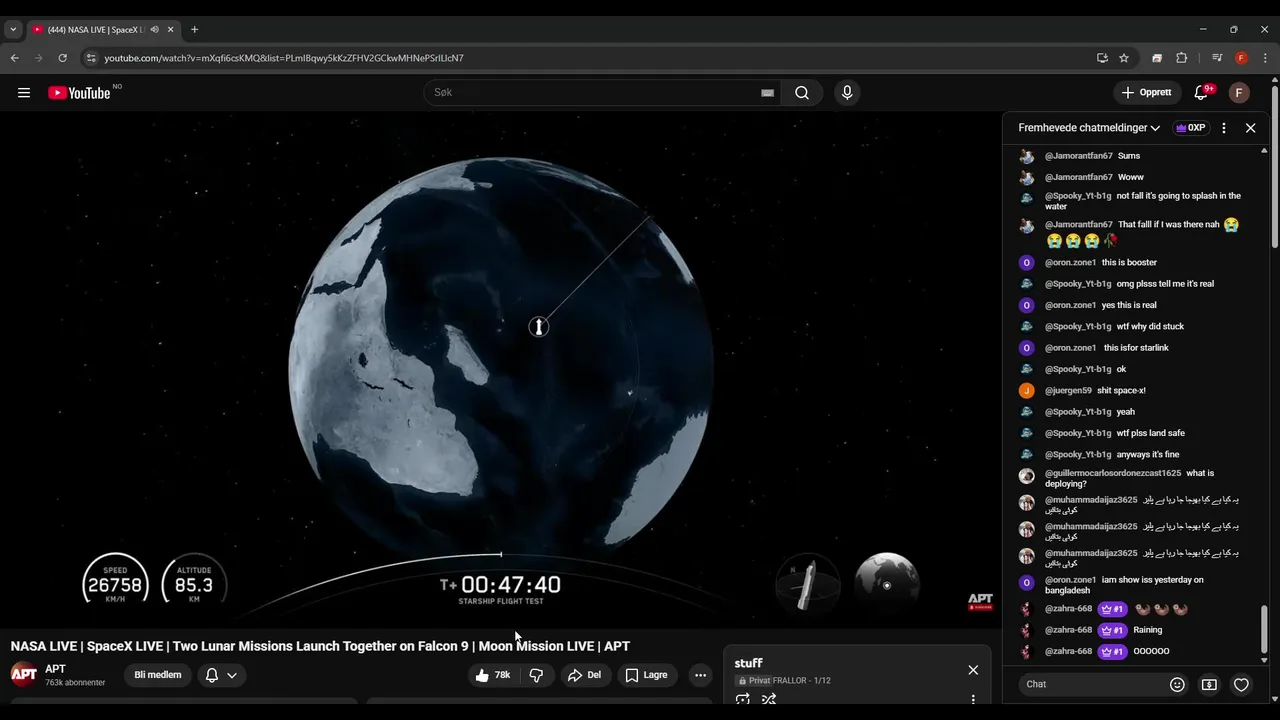Close the NASA LIVE tab
The width and height of the screenshot is (1280, 720).
tap(170, 30)
